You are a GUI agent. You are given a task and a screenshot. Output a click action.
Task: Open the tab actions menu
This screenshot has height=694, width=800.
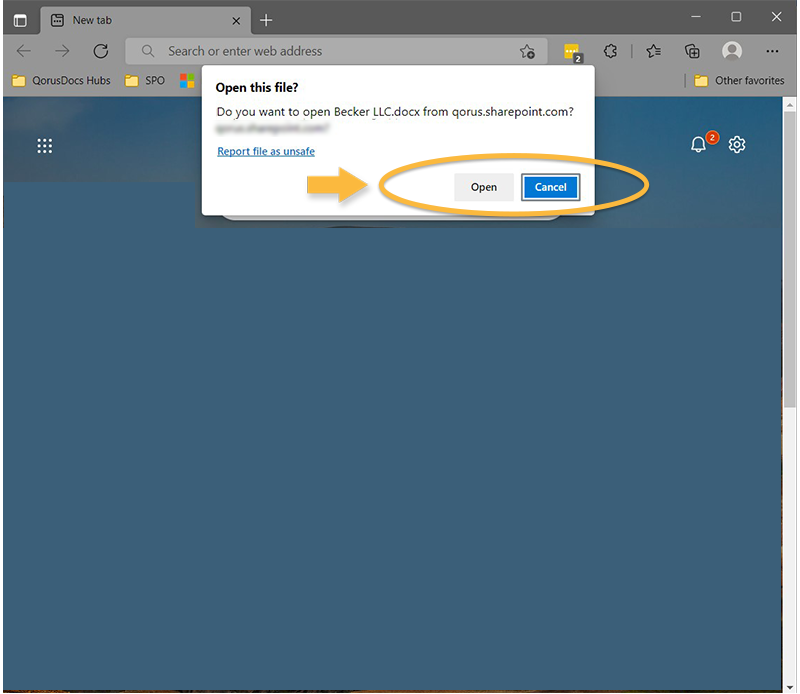[x=20, y=20]
